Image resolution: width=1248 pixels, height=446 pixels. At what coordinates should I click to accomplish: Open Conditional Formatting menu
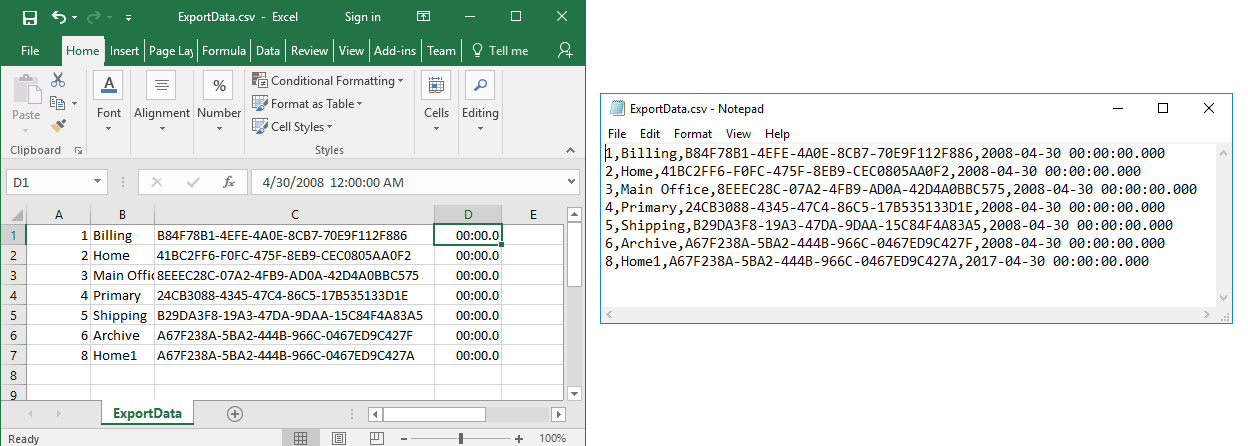tap(328, 80)
